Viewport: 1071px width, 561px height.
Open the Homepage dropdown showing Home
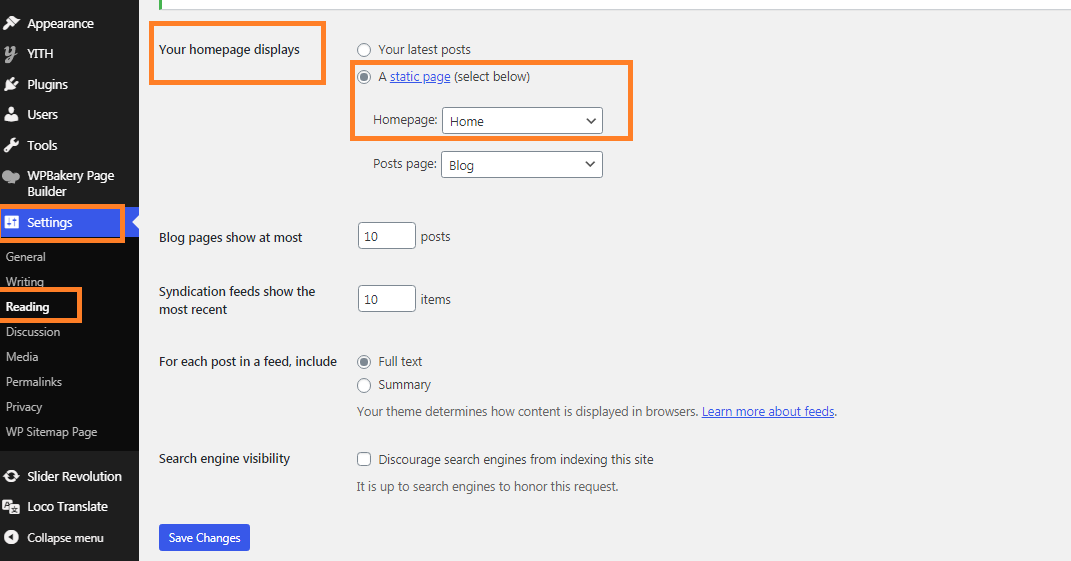522,121
